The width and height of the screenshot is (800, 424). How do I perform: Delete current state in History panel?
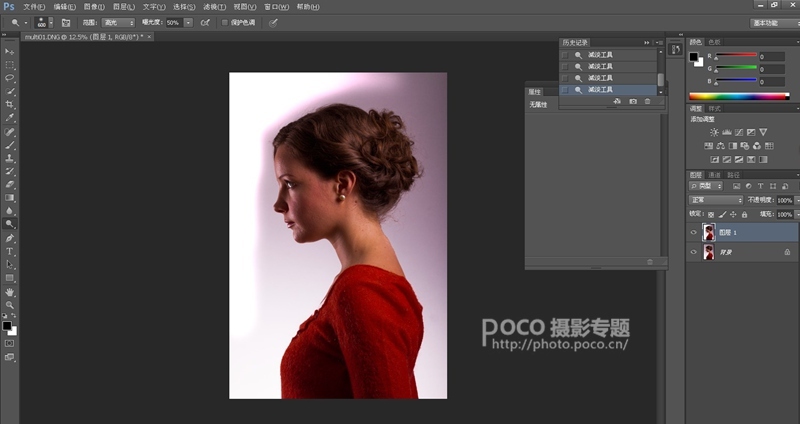pyautogui.click(x=647, y=101)
